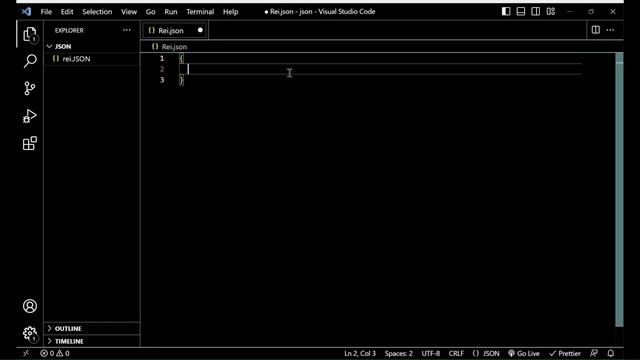Toggle the bottom panel layout icon
The width and height of the screenshot is (640, 360).
click(520, 11)
